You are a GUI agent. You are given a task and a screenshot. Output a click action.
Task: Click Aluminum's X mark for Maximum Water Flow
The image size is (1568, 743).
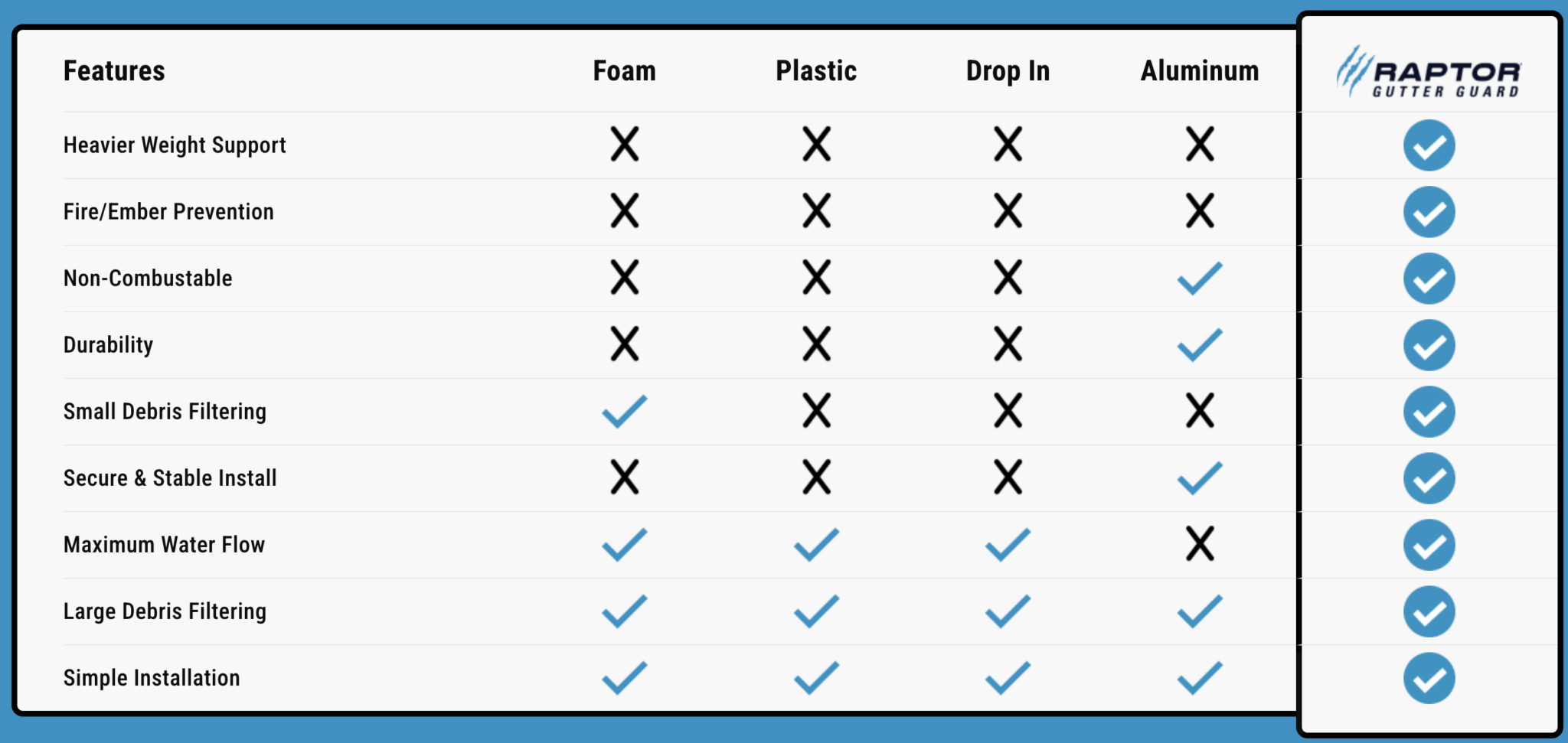point(1200,544)
